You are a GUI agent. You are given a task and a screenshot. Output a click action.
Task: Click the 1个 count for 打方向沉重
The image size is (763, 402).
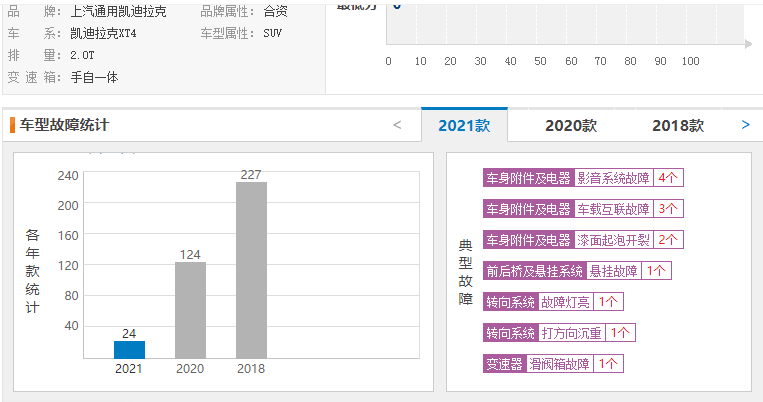pos(620,333)
